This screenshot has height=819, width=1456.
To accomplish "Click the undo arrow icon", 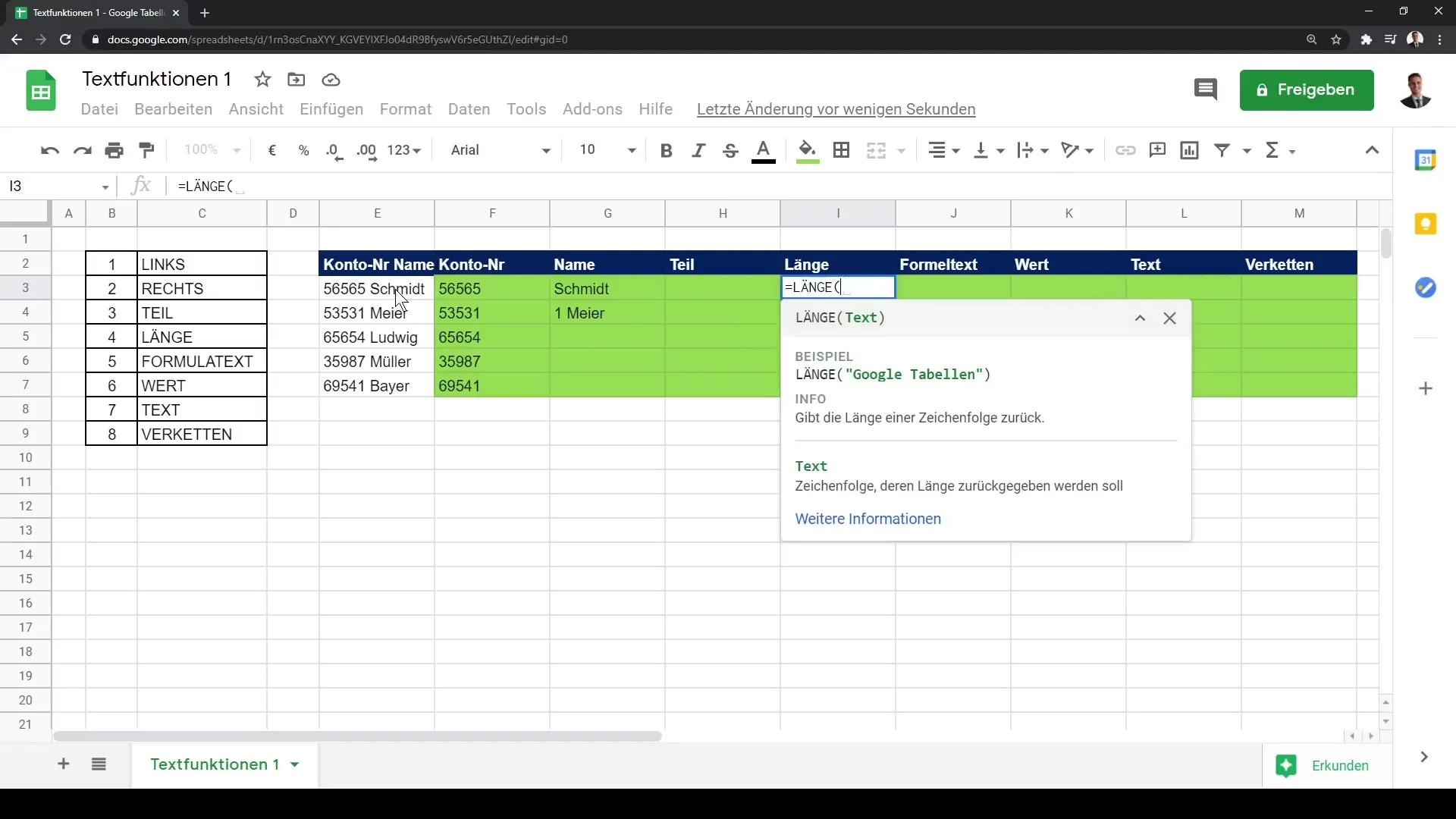I will pyautogui.click(x=50, y=150).
